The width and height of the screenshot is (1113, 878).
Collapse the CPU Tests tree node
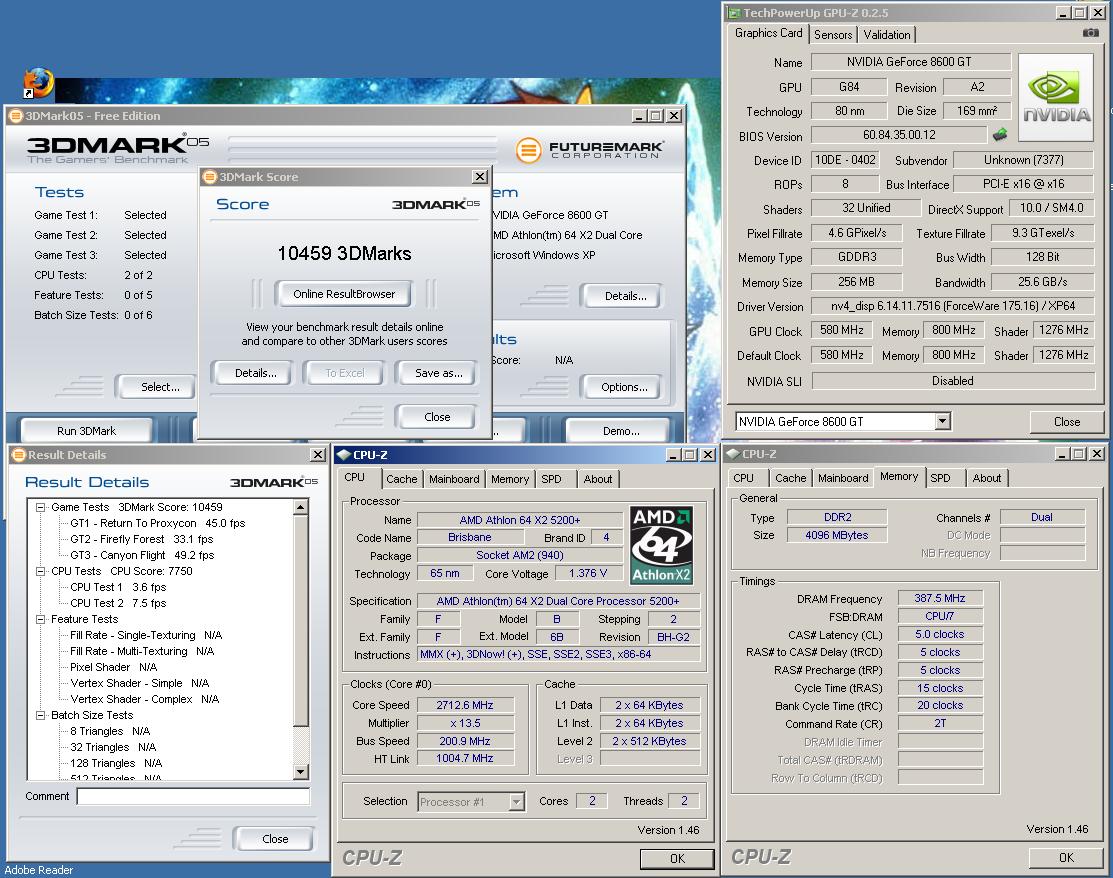click(x=40, y=571)
